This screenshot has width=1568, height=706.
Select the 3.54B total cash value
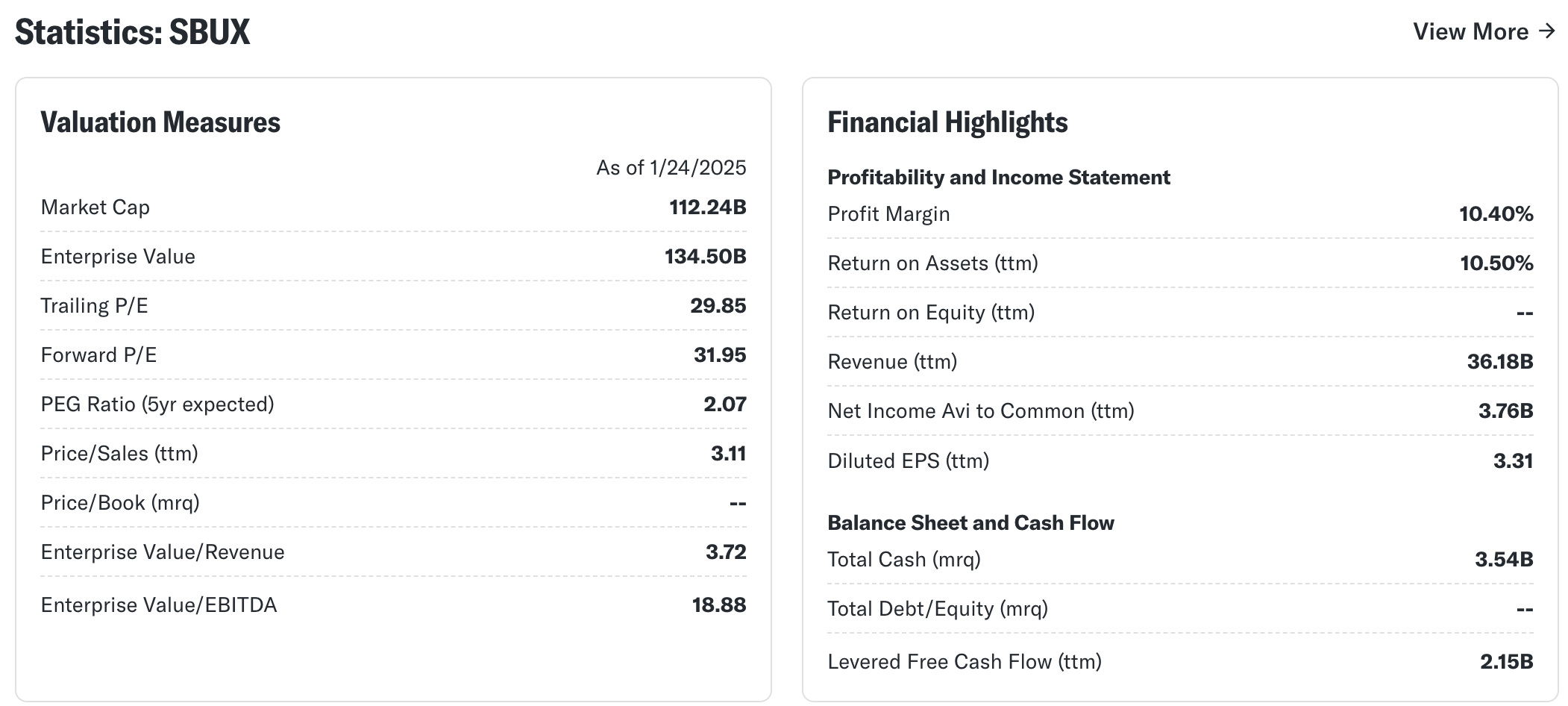(x=1504, y=560)
